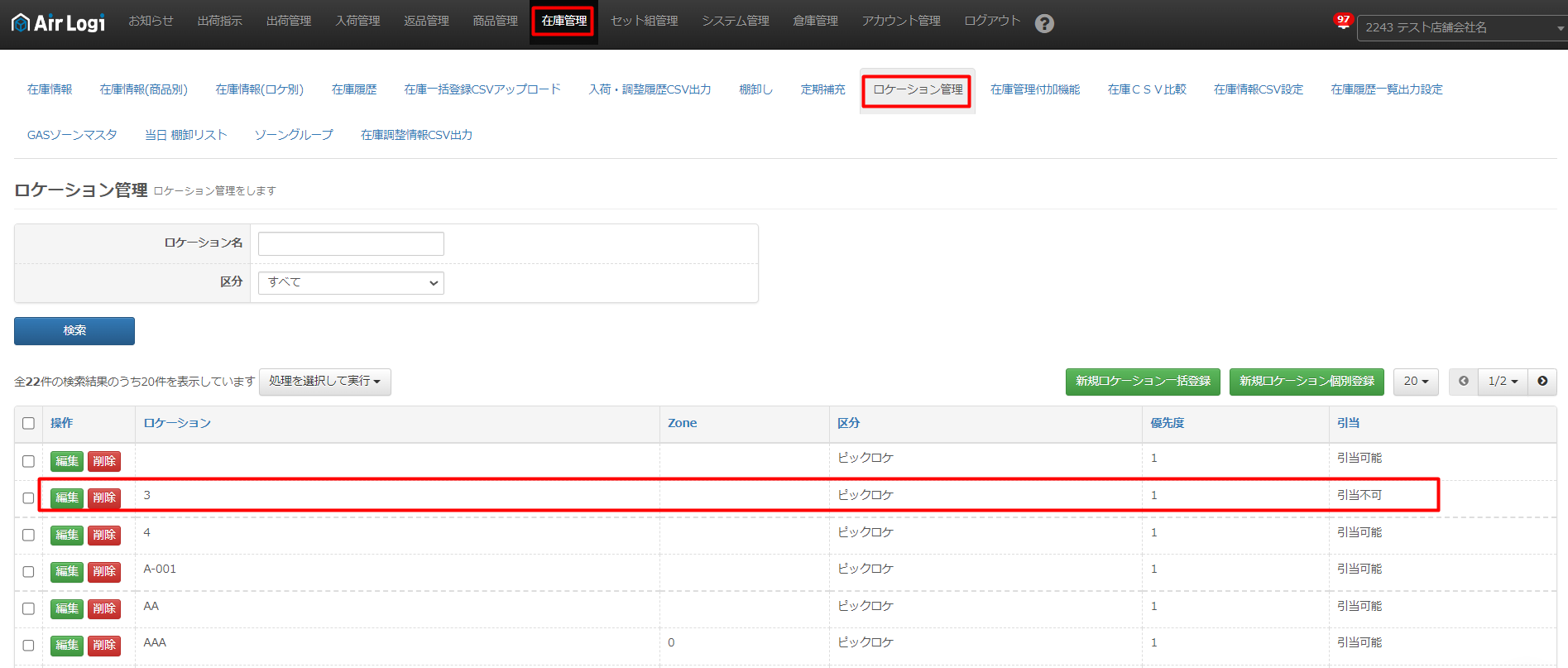Open 在庫情報CSV設定 tab

click(x=1259, y=89)
